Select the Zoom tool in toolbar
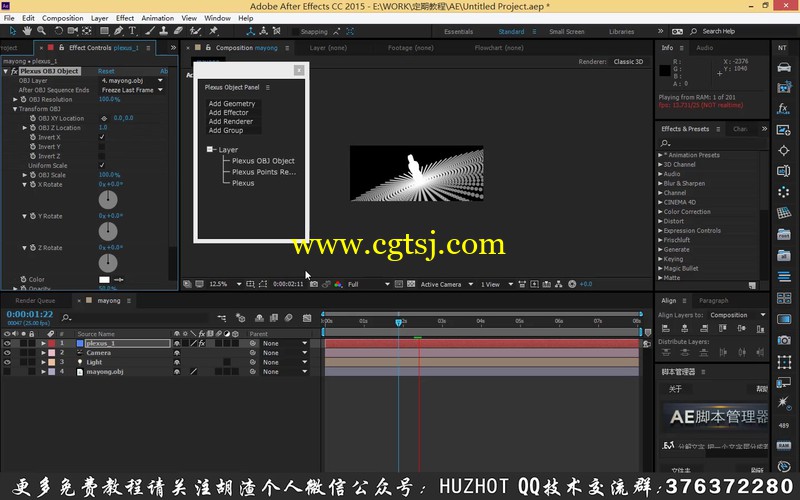 [41, 31]
